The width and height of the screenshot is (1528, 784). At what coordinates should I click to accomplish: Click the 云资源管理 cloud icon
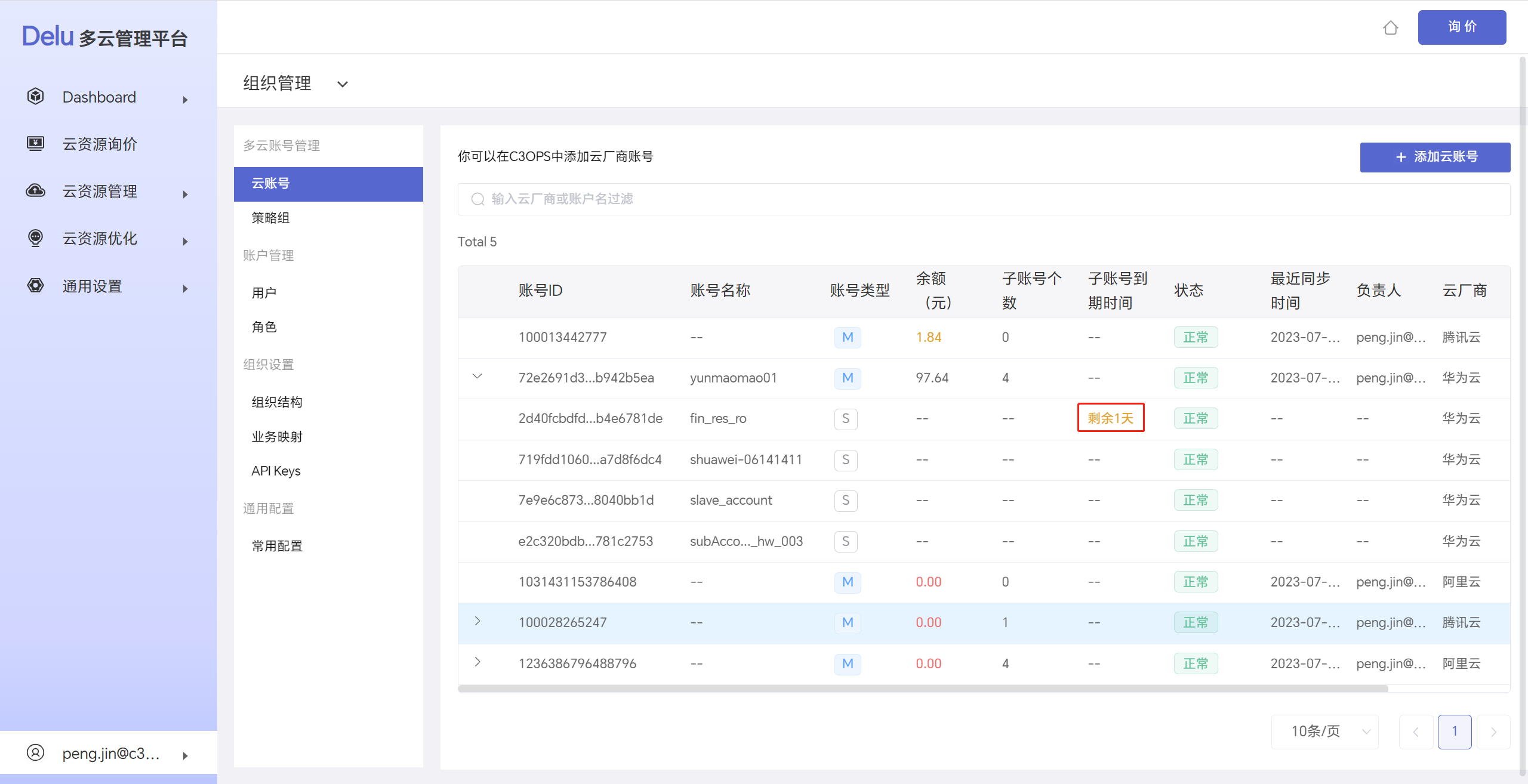coord(36,191)
